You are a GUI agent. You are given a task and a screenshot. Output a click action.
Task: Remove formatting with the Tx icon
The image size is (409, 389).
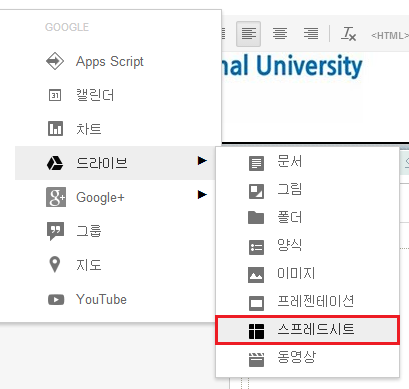348,34
